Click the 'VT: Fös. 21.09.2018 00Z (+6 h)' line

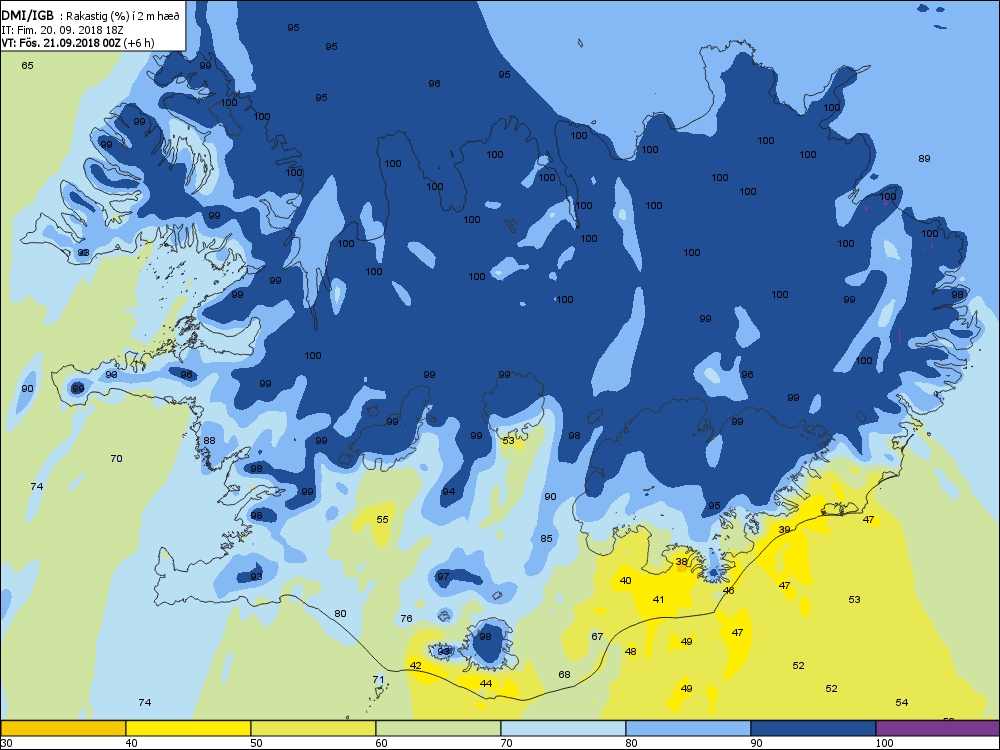coord(78,43)
